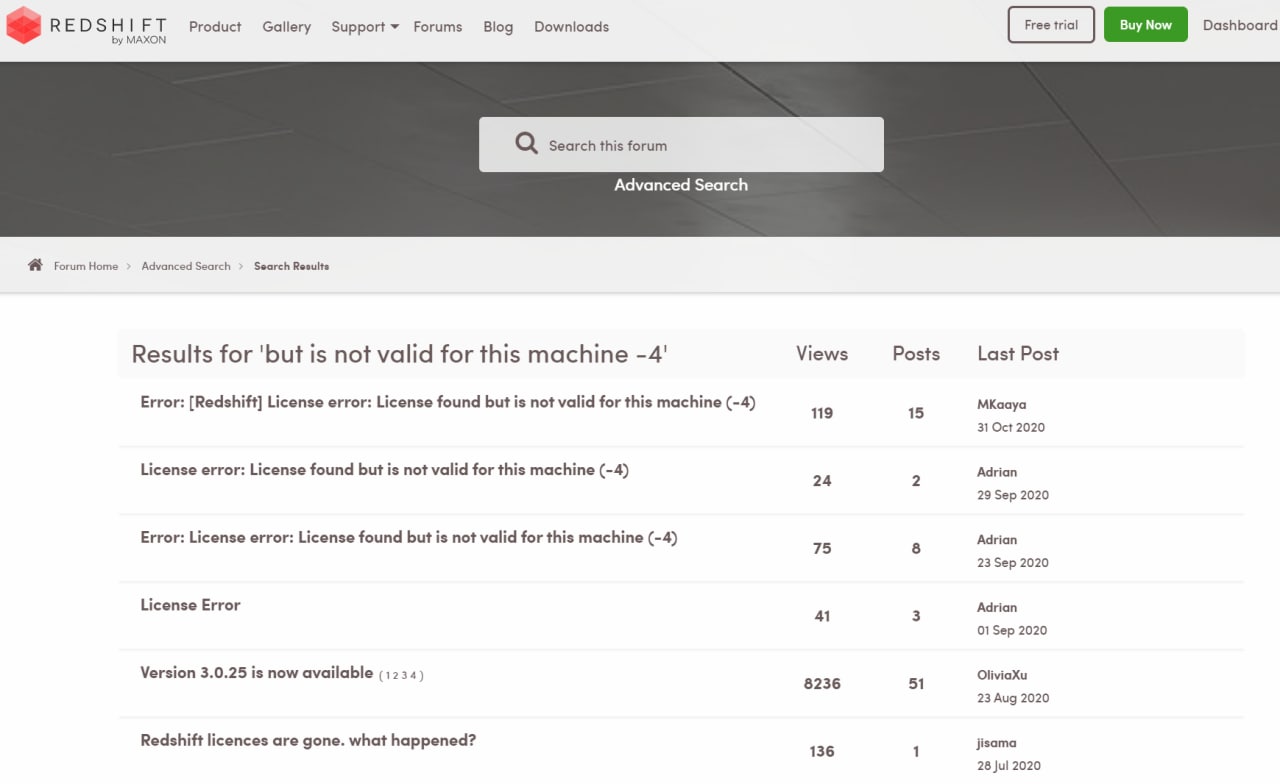Go to page 1 of Version 3.0.25 thread

click(x=388, y=676)
